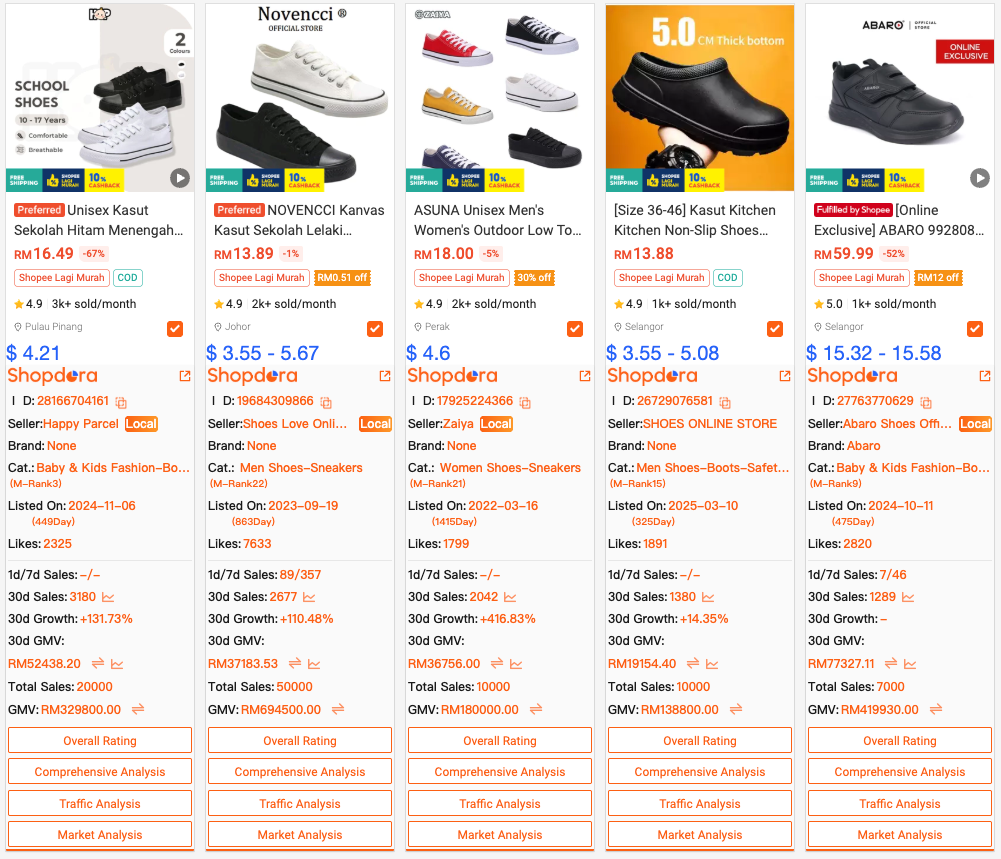The image size is (1001, 859).
Task: Convert 30d GMV currency RM52438.20
Action: [98, 664]
